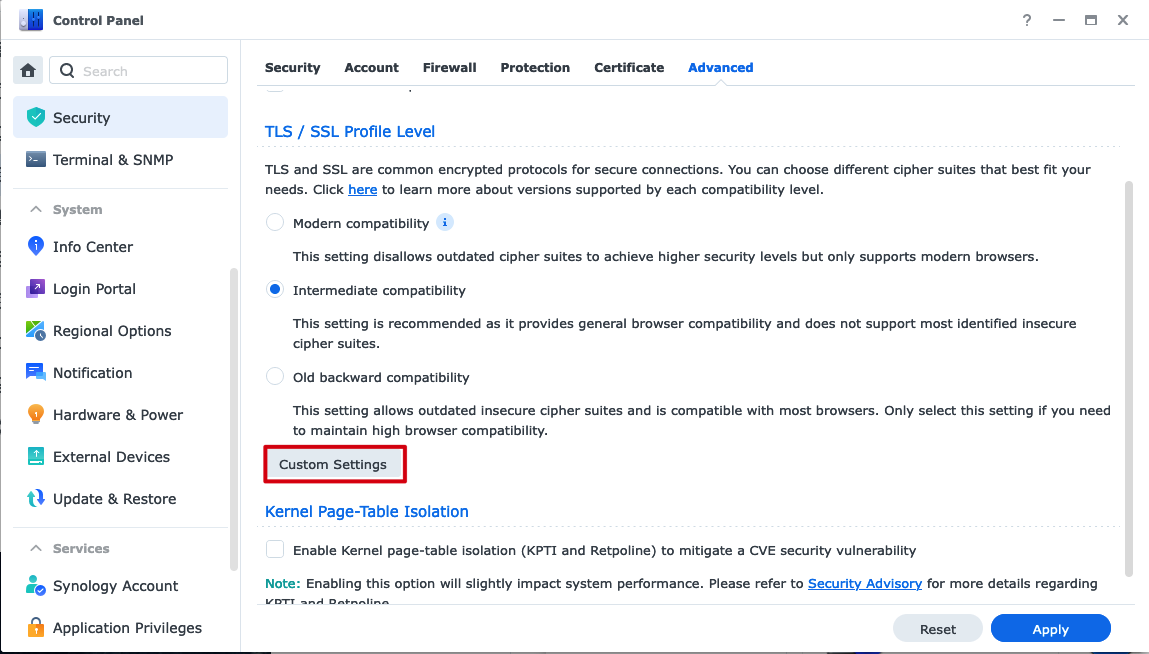Open the Notification settings icon
Image resolution: width=1149 pixels, height=654 pixels.
click(36, 372)
